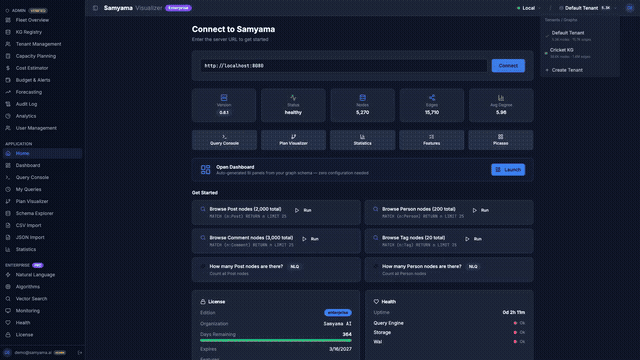
Task: Click Statistics sidebar icon
Action: (8, 249)
